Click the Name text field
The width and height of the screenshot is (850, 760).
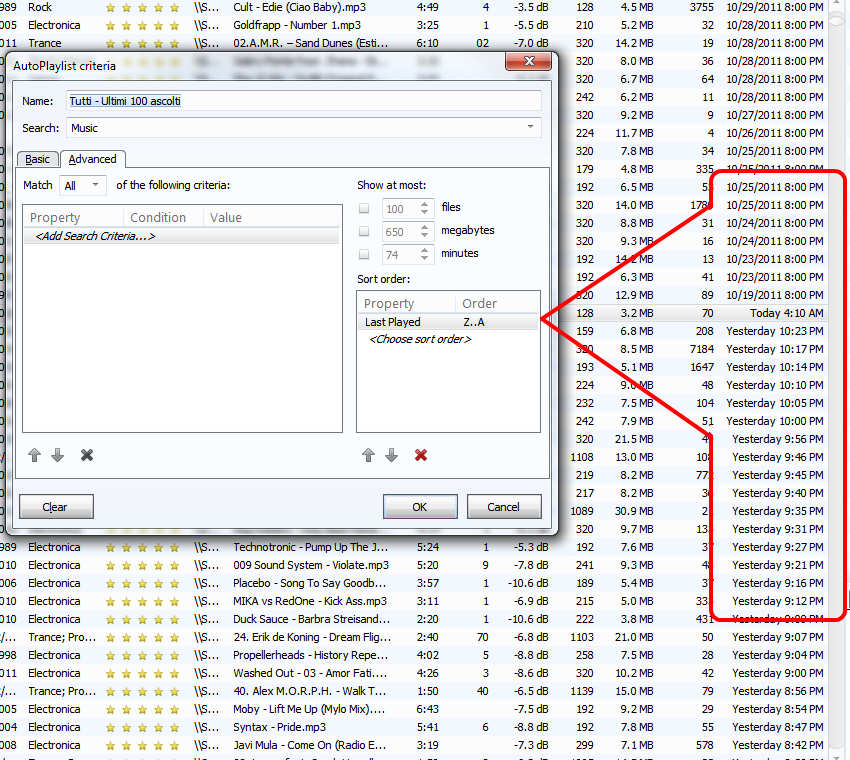304,101
